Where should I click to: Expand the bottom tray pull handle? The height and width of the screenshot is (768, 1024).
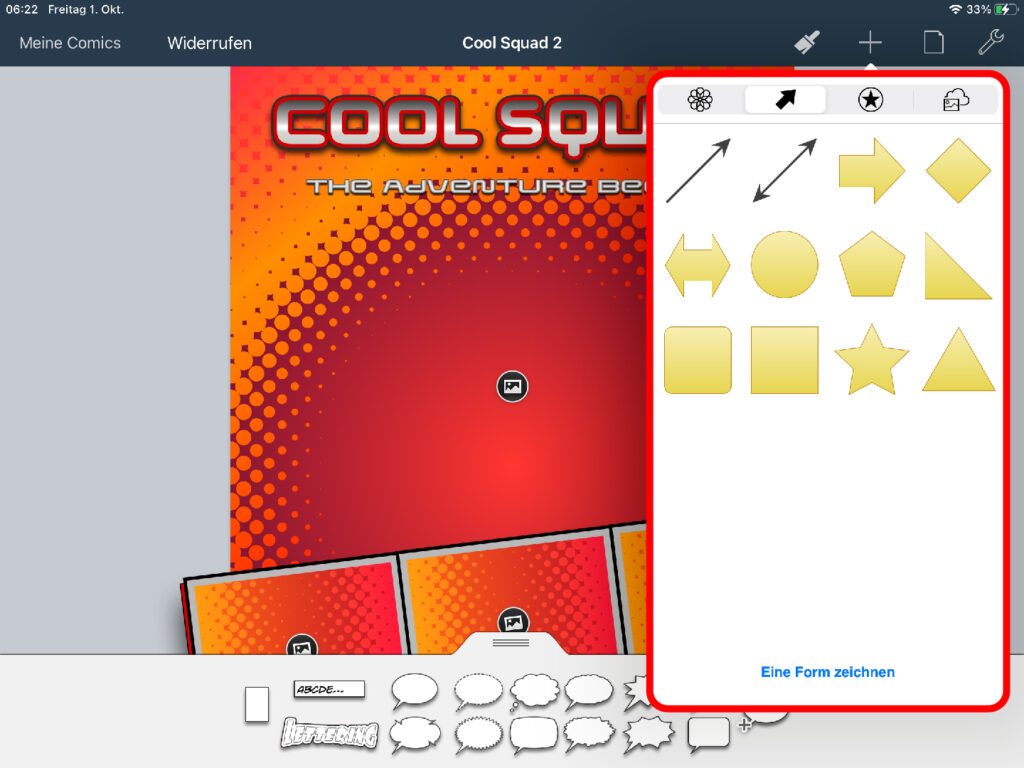click(x=511, y=642)
